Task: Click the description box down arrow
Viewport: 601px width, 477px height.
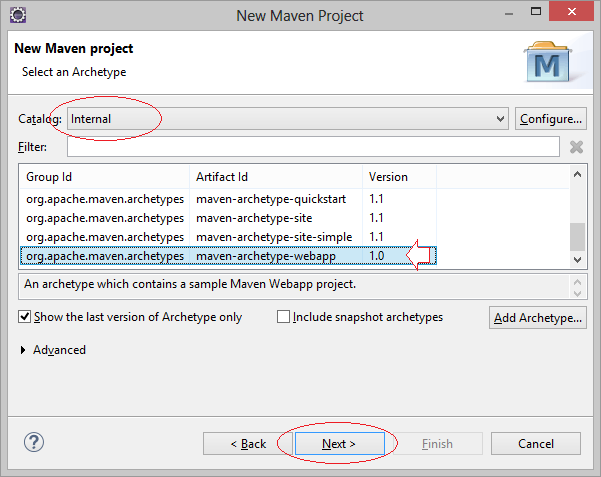Action: point(578,294)
